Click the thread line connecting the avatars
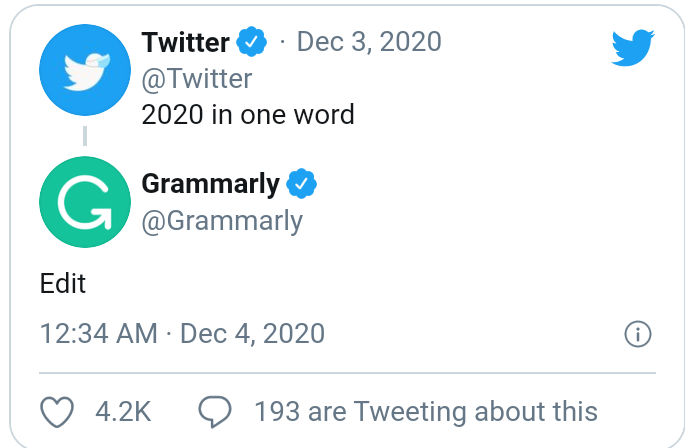Image resolution: width=698 pixels, height=448 pixels. 84,135
